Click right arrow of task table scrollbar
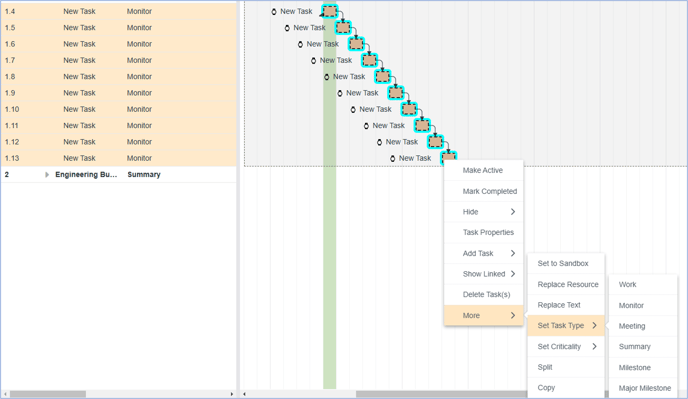The height and width of the screenshot is (399, 688). (x=232, y=394)
